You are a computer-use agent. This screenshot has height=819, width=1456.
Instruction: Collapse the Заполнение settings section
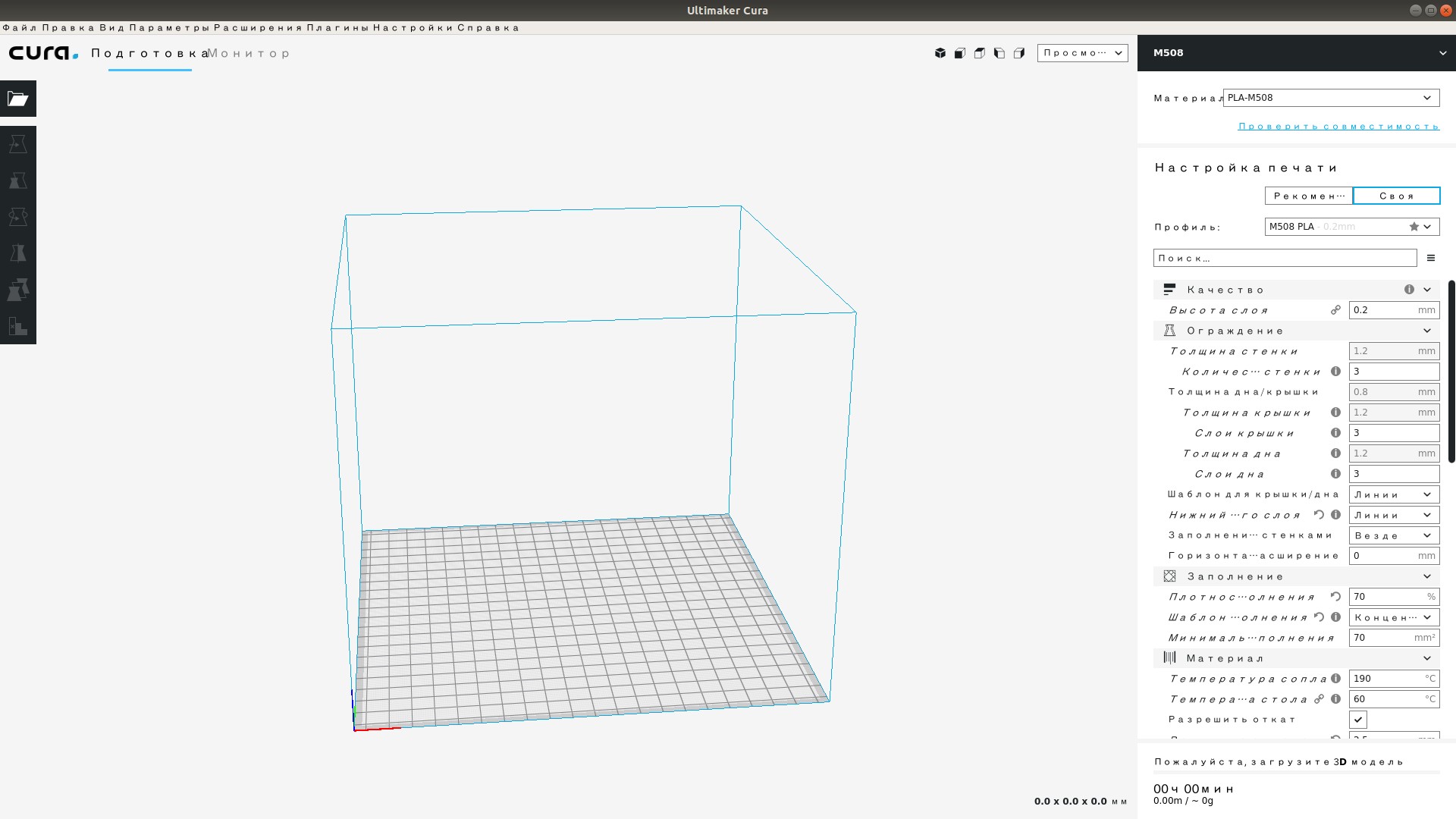1426,576
